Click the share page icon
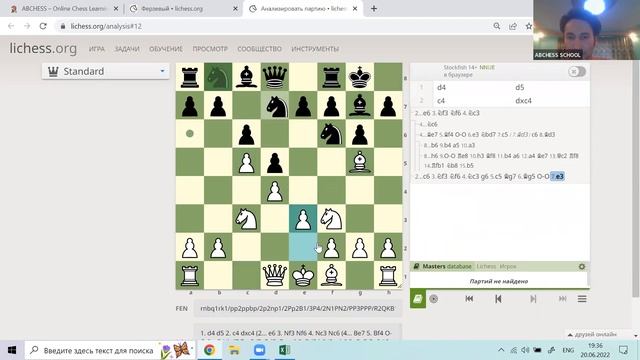The width and height of the screenshot is (640, 360). point(513,26)
